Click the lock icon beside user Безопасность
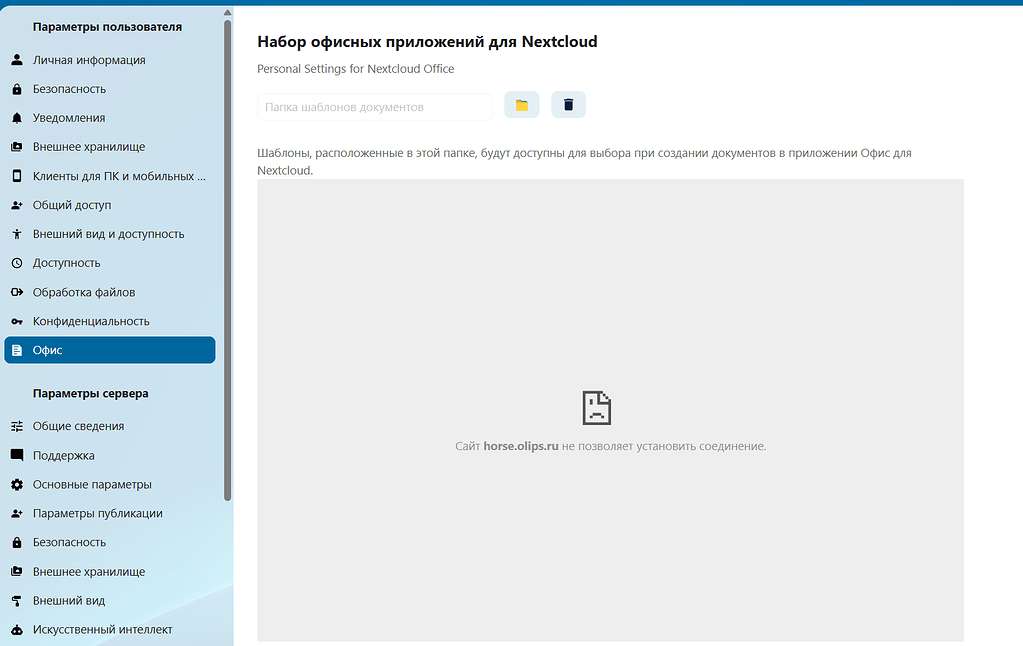 [x=17, y=89]
